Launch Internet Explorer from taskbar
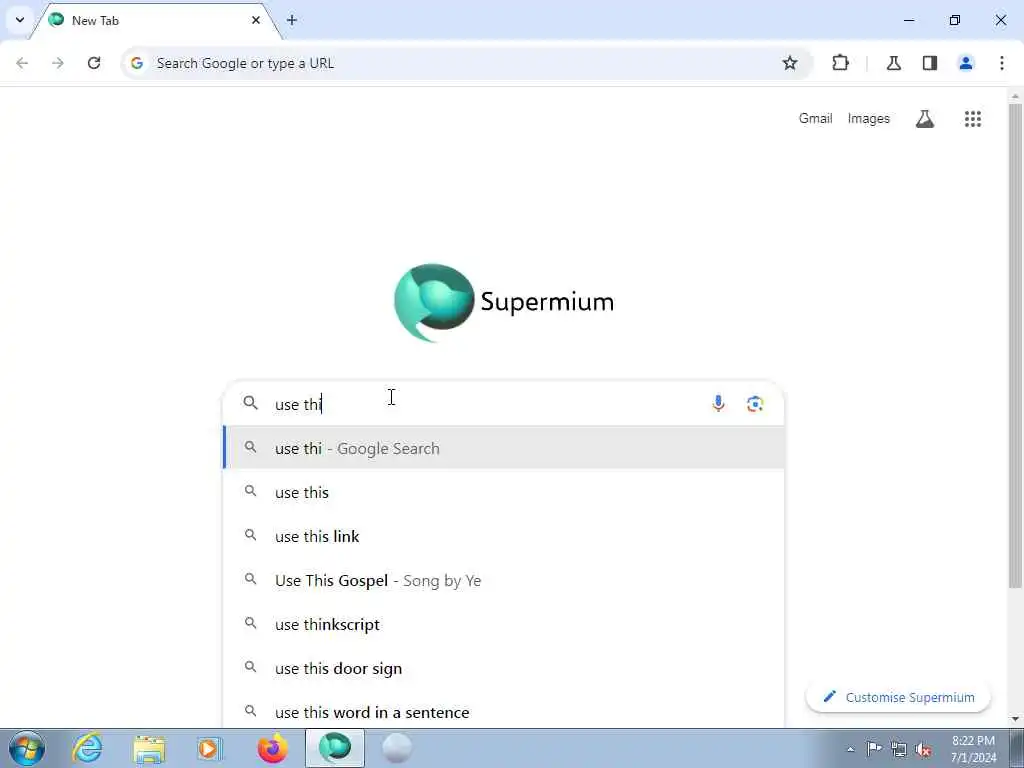Viewport: 1024px width, 768px height. (88, 748)
